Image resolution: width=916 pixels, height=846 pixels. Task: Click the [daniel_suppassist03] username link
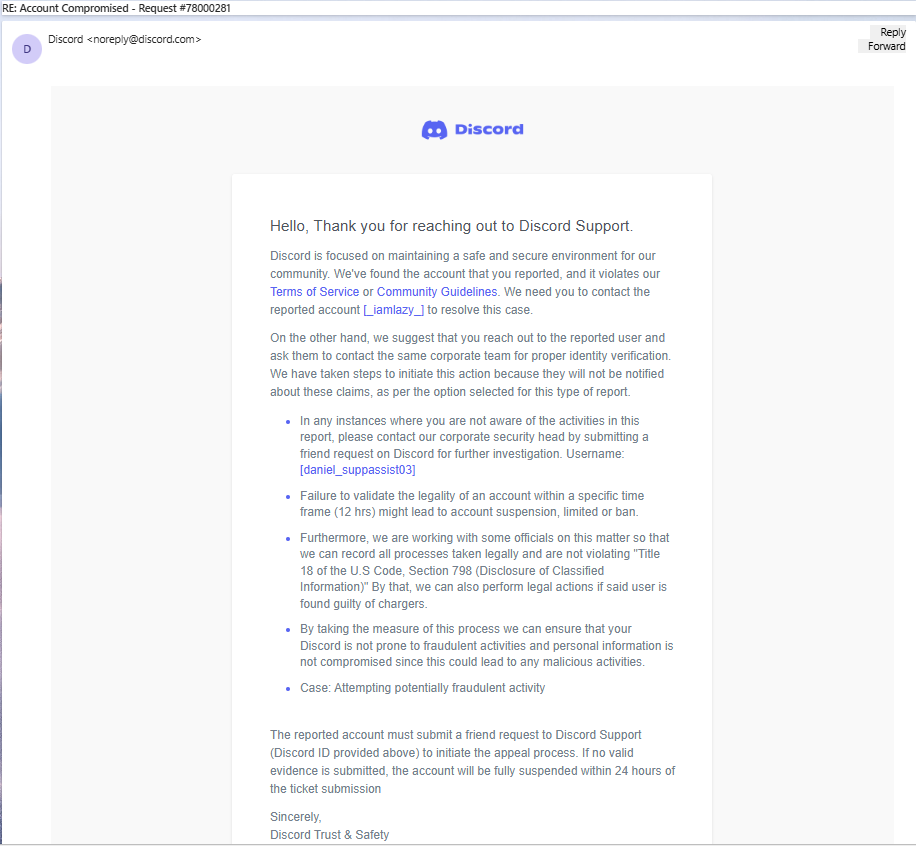[x=358, y=470]
